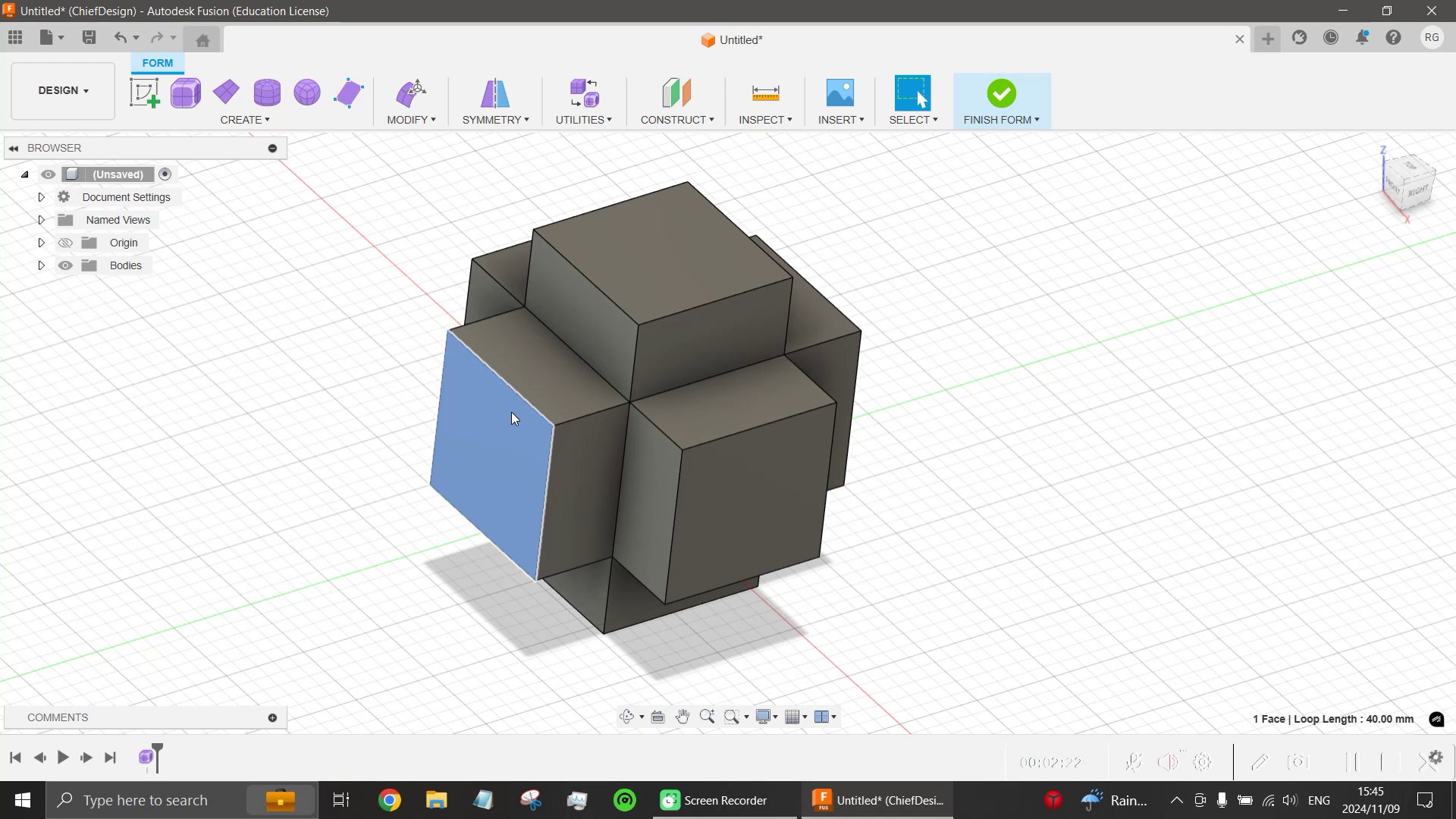
Task: Open the SELECT menu
Action: tap(913, 120)
